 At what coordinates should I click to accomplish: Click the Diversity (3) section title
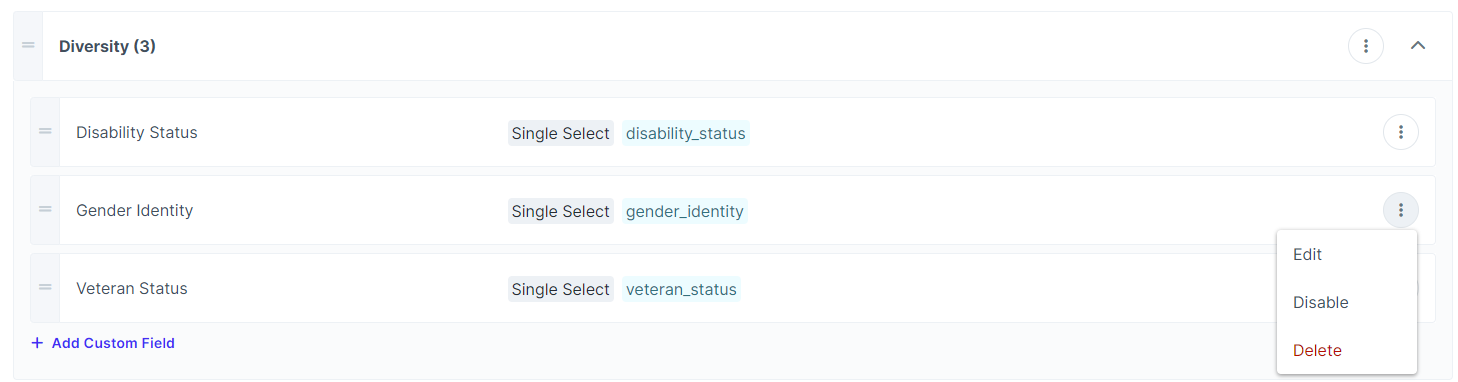(x=107, y=46)
